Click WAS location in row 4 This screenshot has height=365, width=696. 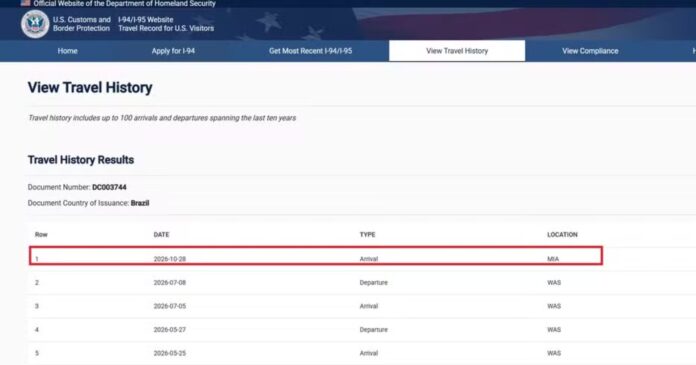pyautogui.click(x=554, y=329)
